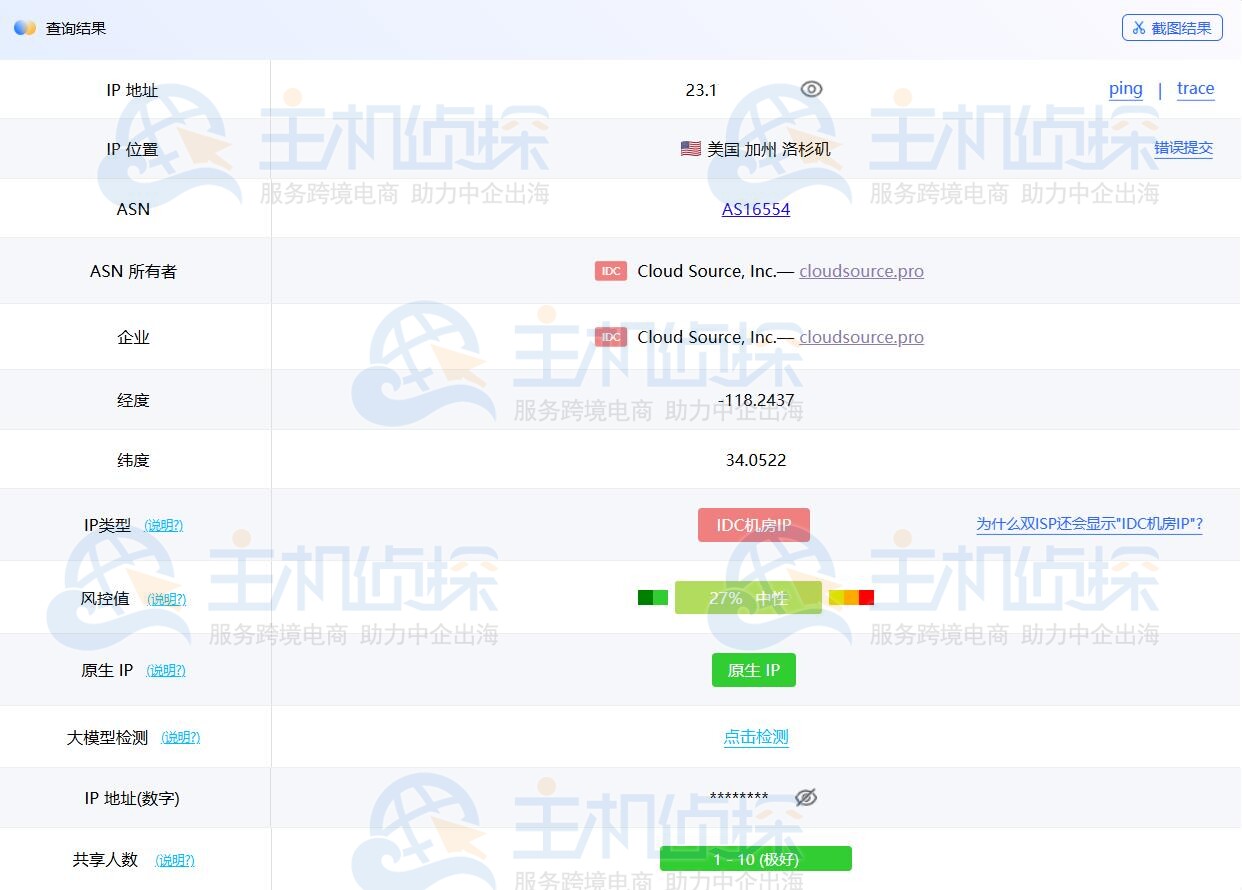This screenshot has width=1242, height=890.
Task: Click the IDC badge next to ASN所有者
Action: [610, 270]
